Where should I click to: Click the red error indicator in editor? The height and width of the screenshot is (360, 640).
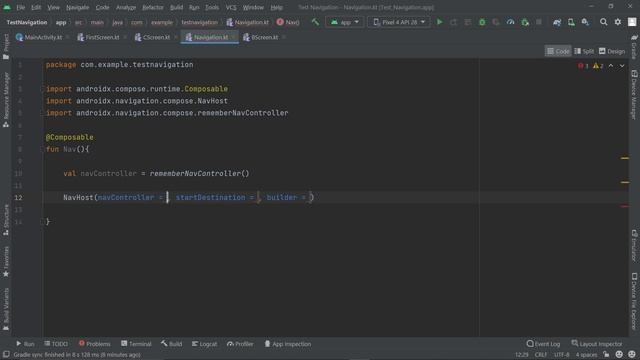(583, 66)
